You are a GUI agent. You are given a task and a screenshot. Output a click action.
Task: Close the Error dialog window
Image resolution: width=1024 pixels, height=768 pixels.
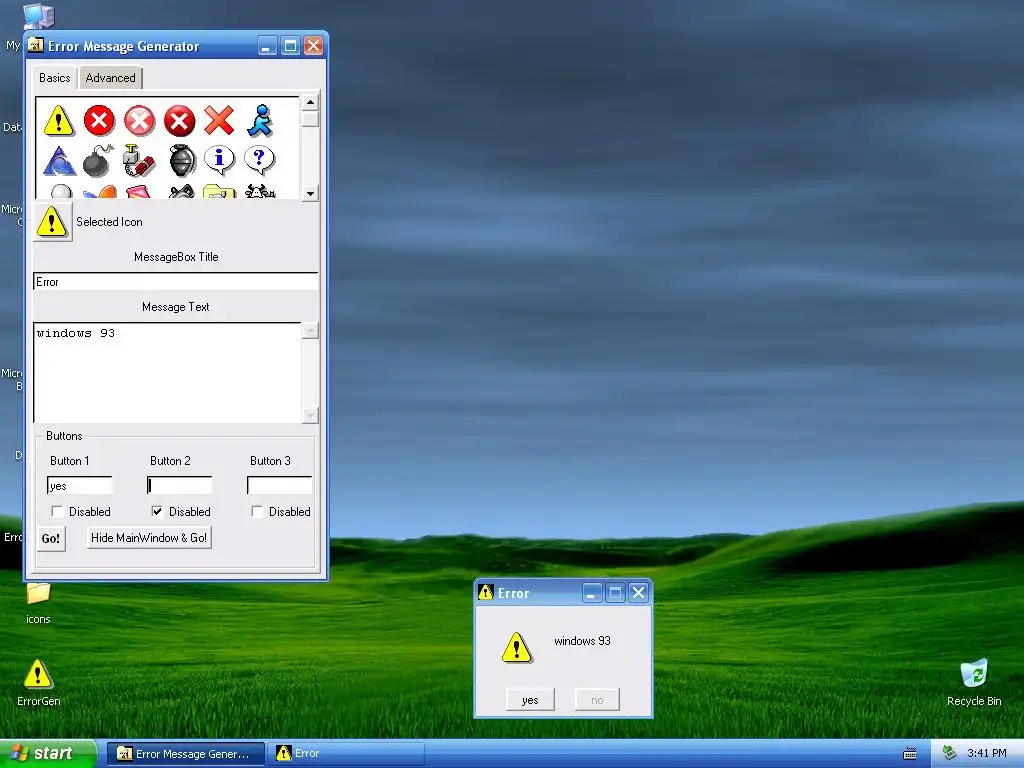tap(639, 592)
